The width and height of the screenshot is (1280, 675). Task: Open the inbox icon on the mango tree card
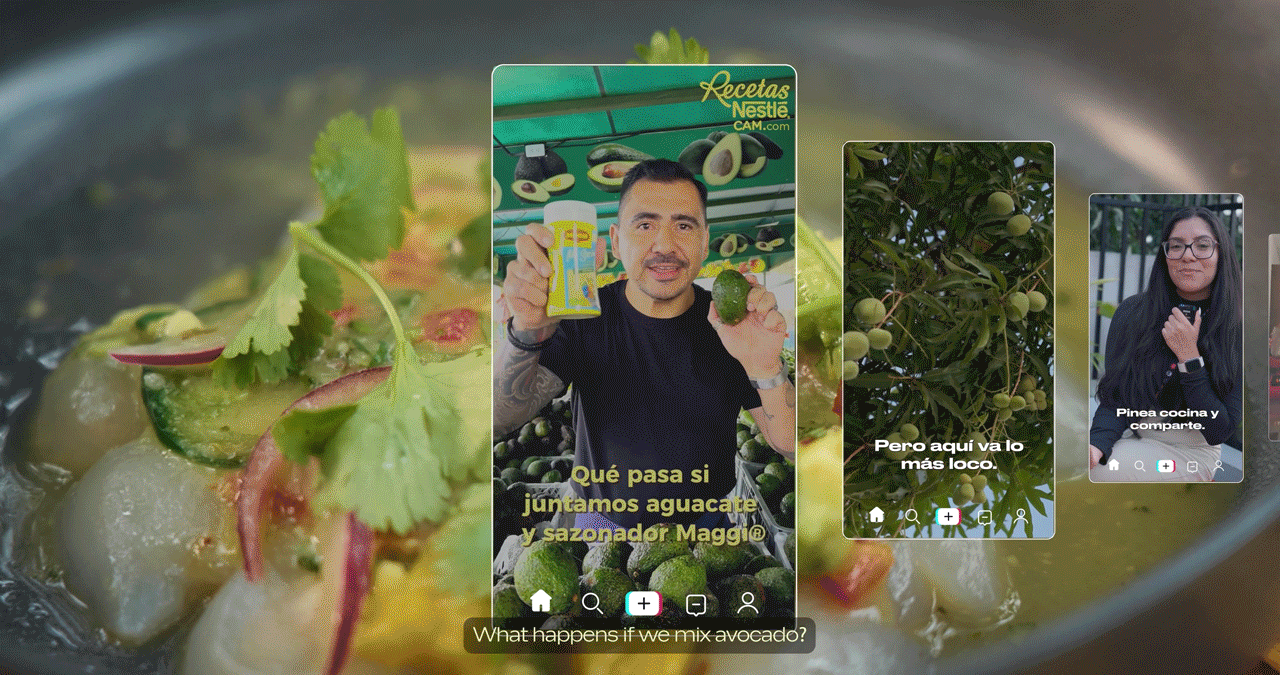(986, 517)
